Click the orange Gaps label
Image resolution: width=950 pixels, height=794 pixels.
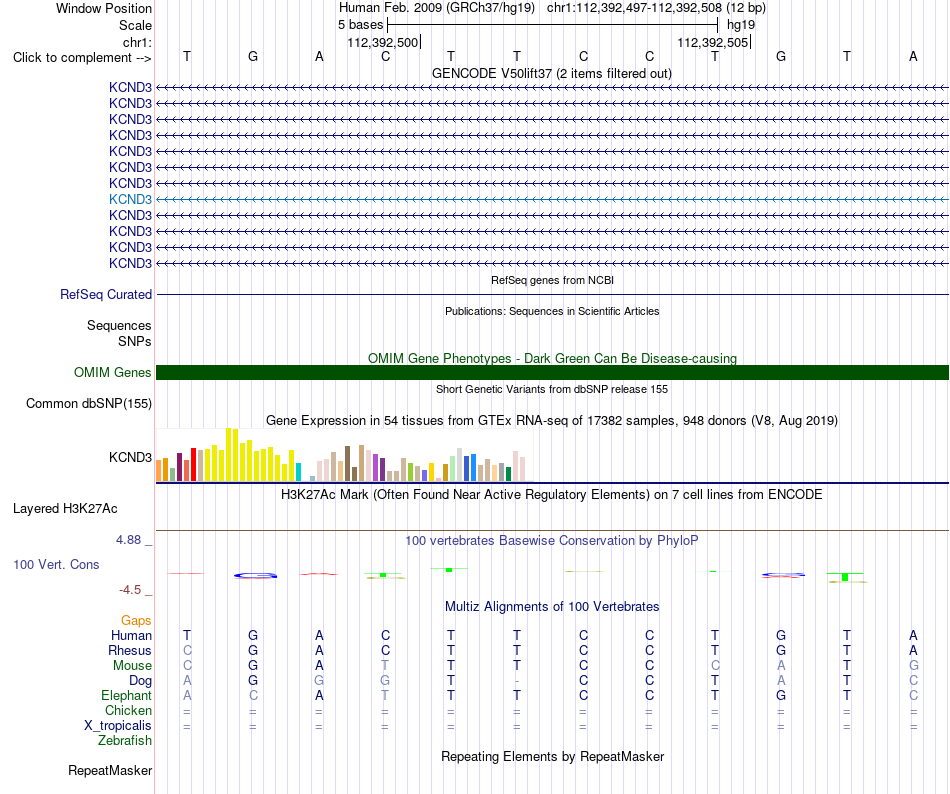click(136, 620)
